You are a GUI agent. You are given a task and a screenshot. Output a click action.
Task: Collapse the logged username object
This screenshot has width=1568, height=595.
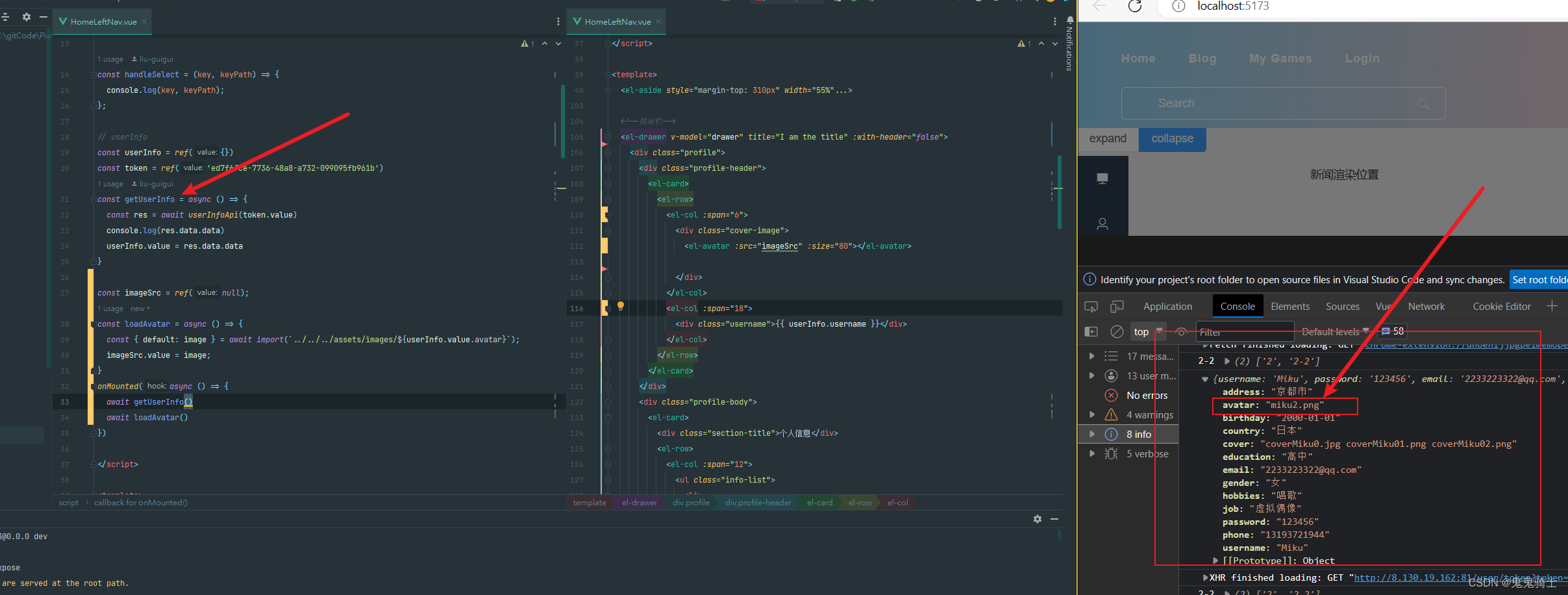coord(1205,379)
